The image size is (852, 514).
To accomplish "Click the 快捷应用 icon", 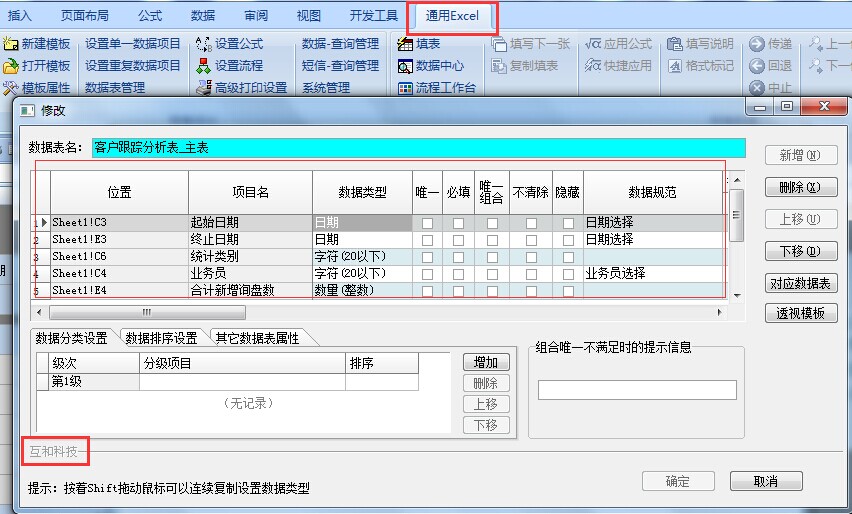I will pos(593,66).
